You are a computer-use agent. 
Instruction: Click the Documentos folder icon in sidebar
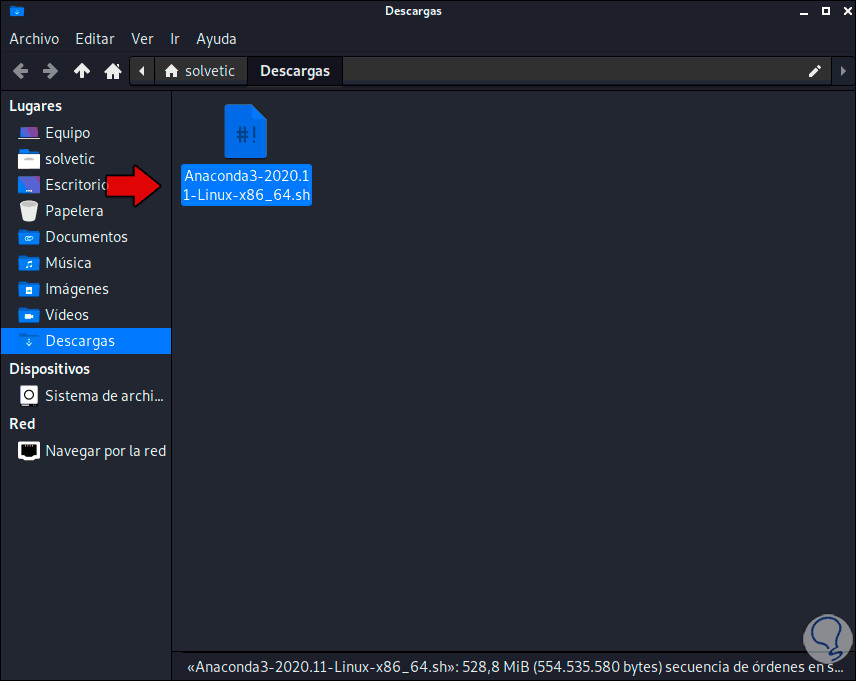29,237
